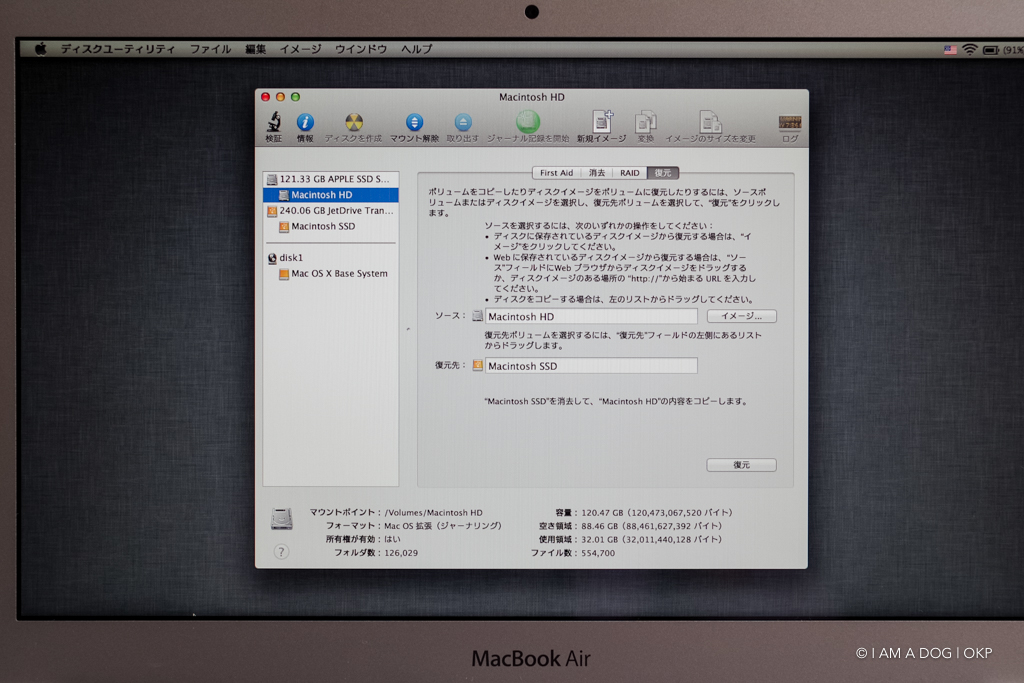Screen dimensions: 1024x683
Task: Click the Verify (検証) microscope toolbar icon
Action: 274,121
